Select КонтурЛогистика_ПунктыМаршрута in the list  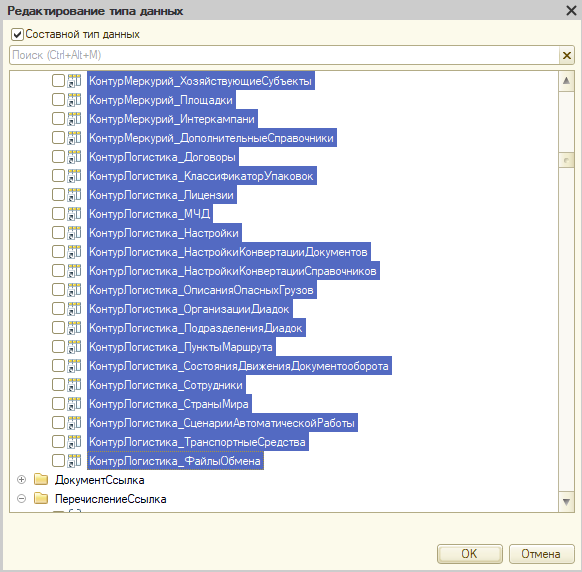point(181,347)
